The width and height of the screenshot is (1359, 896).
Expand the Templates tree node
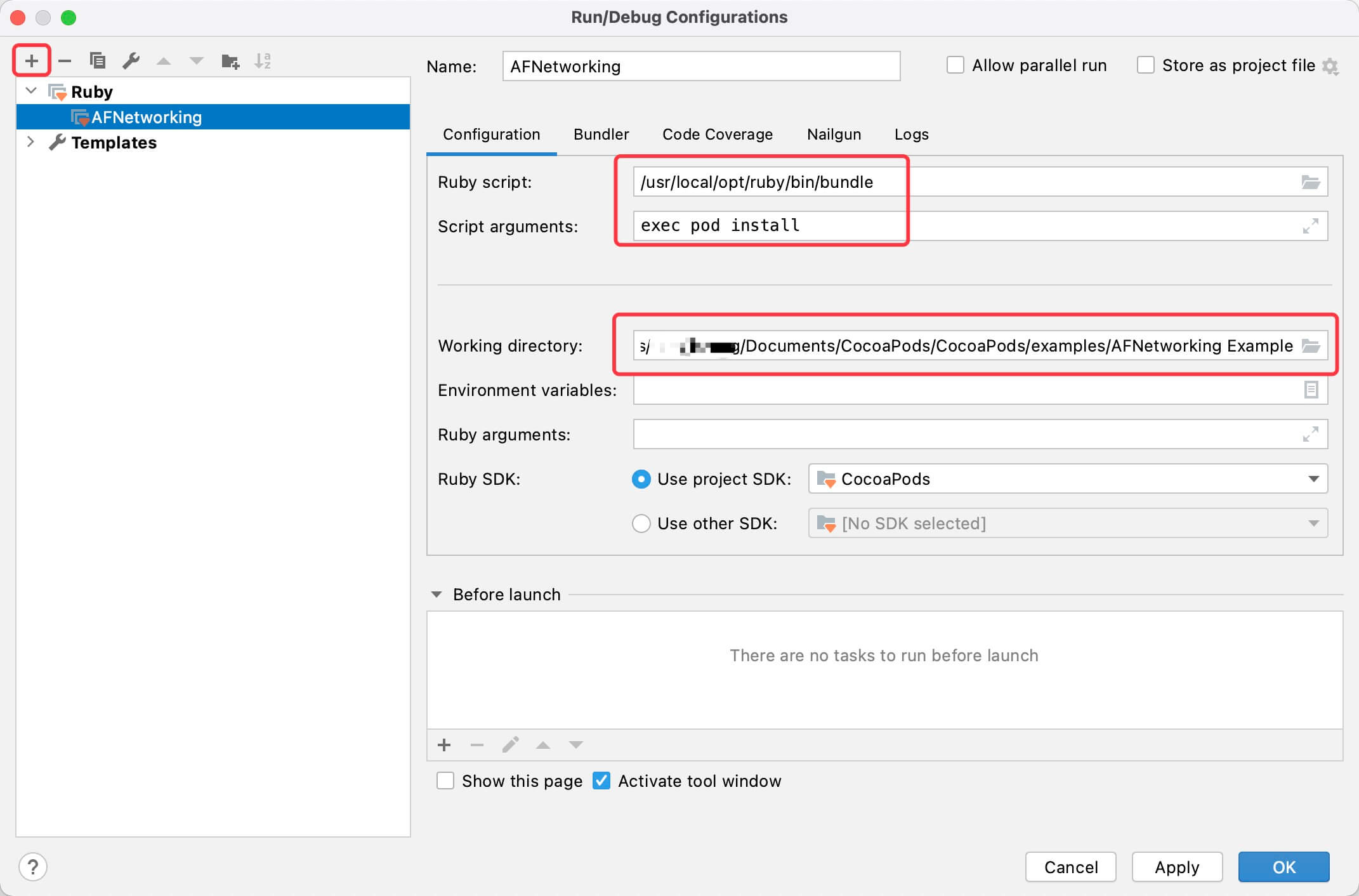(x=30, y=142)
